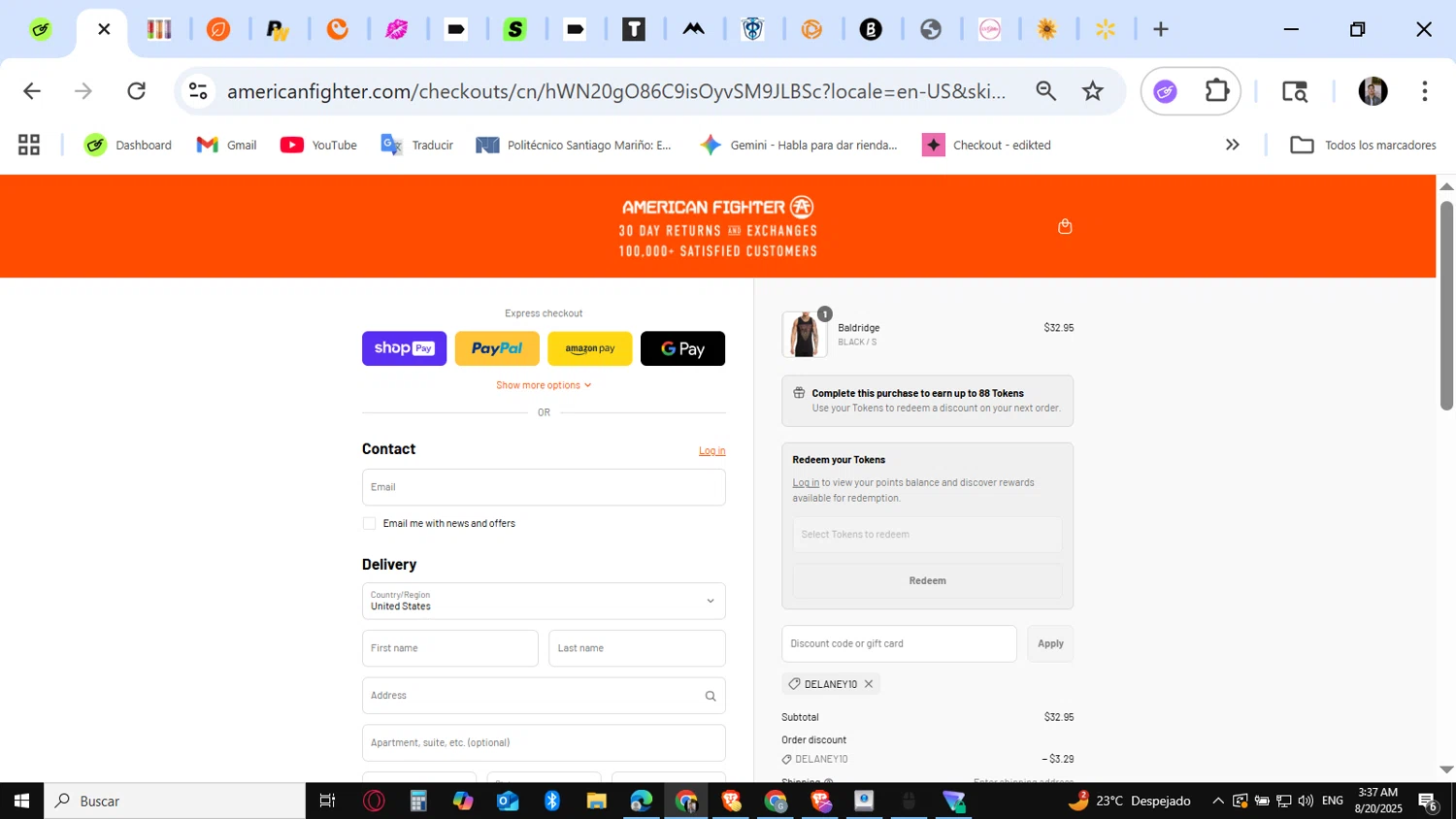
Task: Open the YouTube bookmark
Action: 318,145
